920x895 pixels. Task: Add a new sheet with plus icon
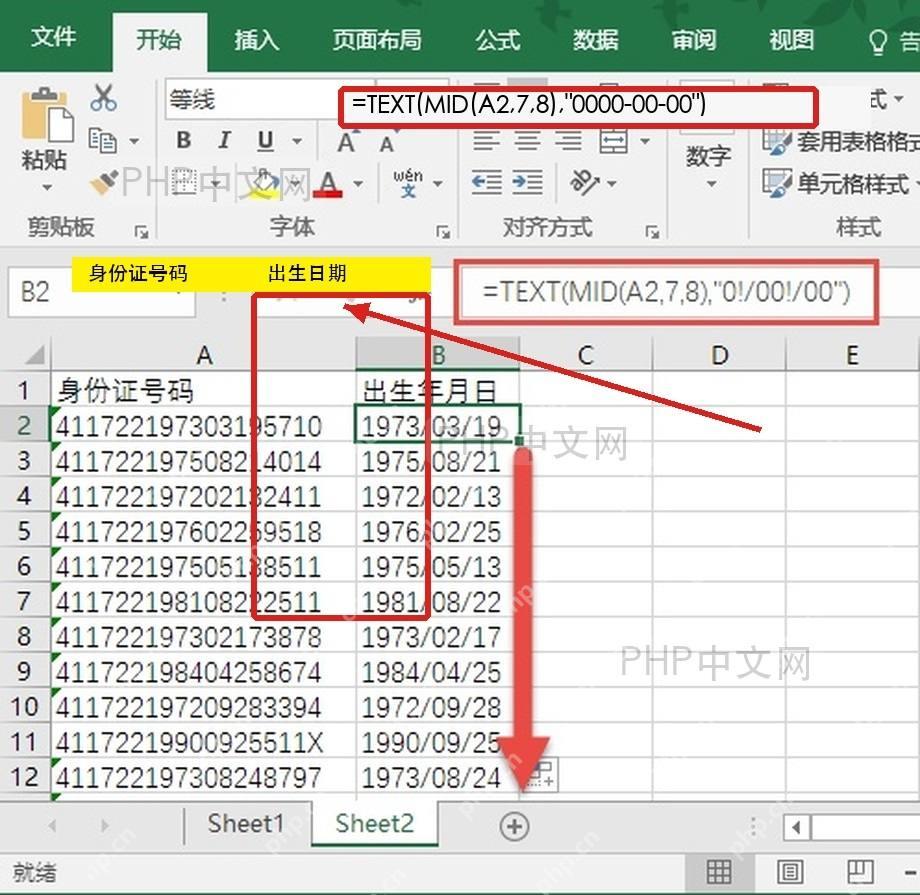tap(515, 826)
